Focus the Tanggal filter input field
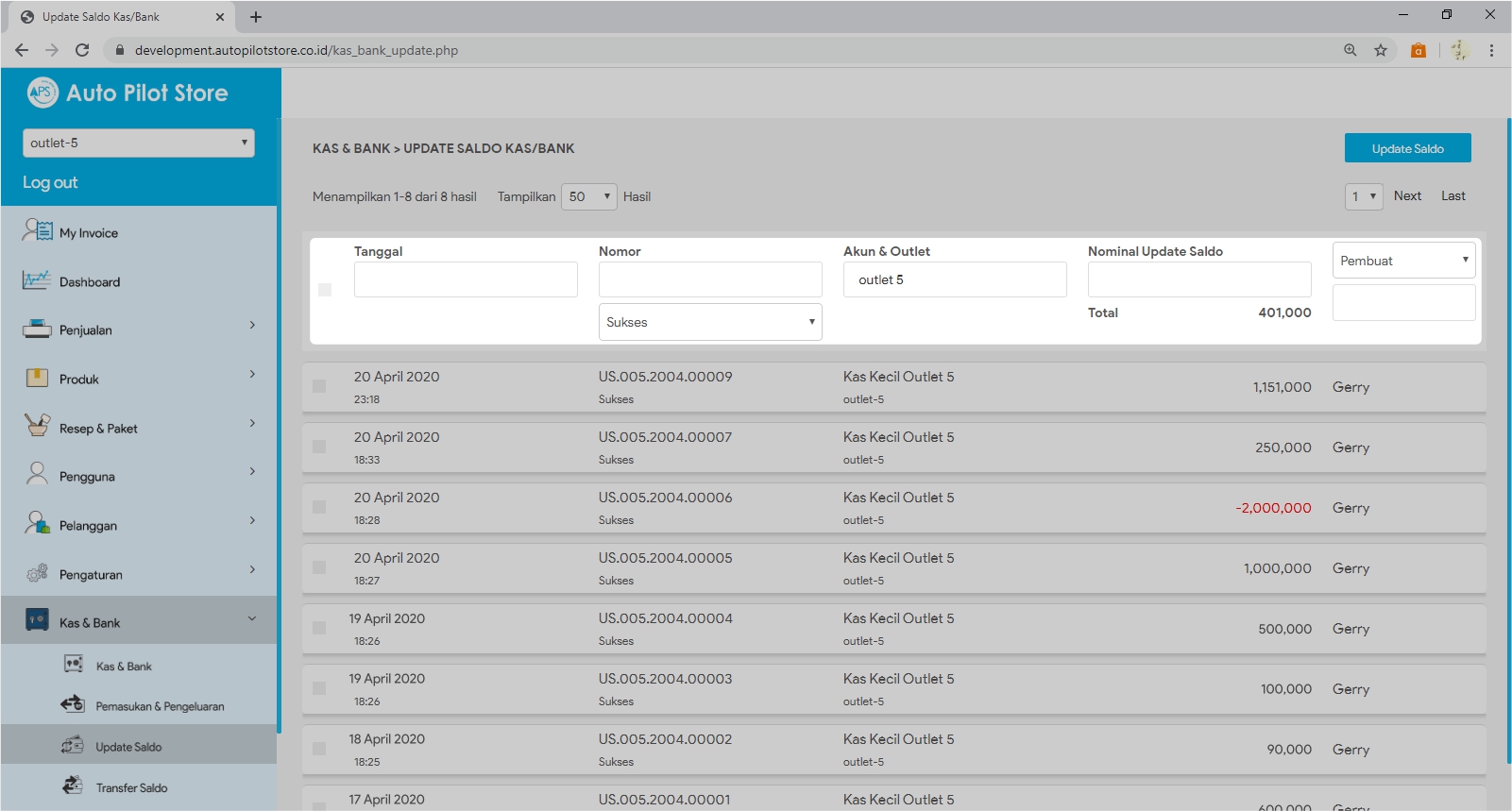The image size is (1512, 811). click(x=466, y=279)
